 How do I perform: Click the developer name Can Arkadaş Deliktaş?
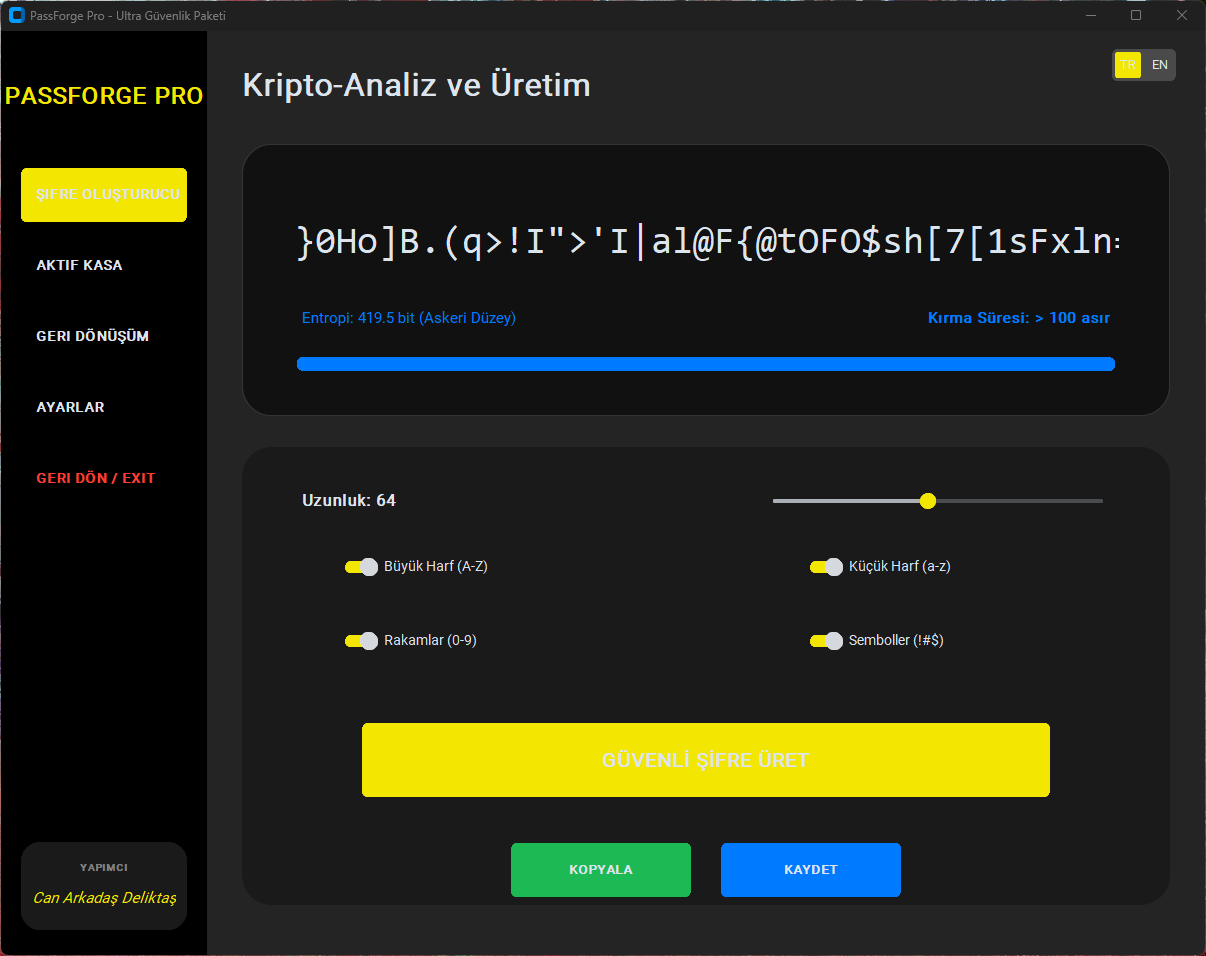point(104,898)
